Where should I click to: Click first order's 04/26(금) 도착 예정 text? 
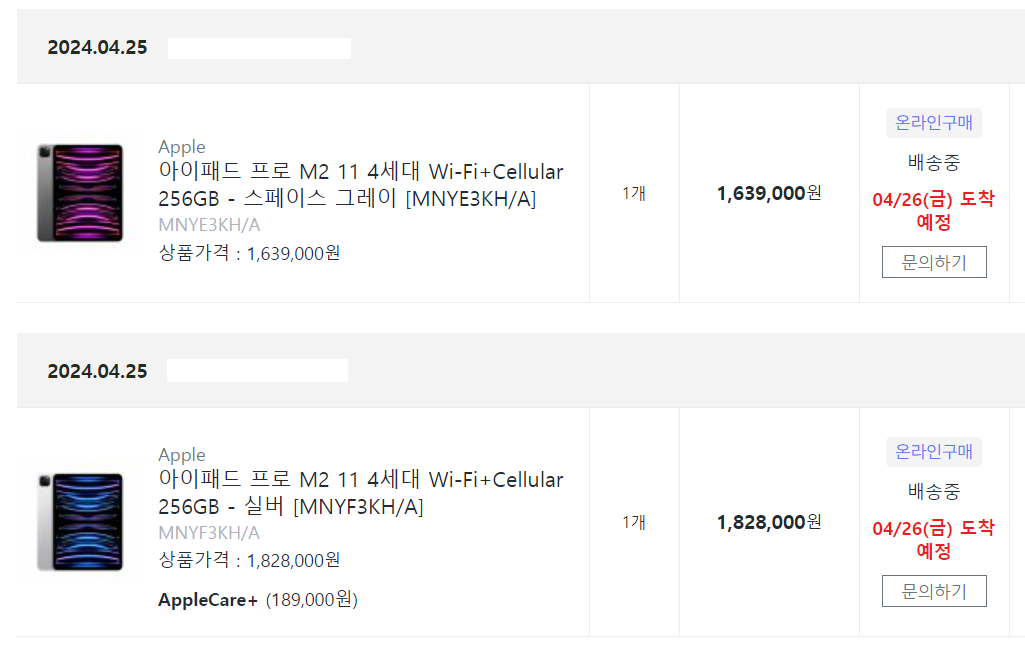pos(933,210)
